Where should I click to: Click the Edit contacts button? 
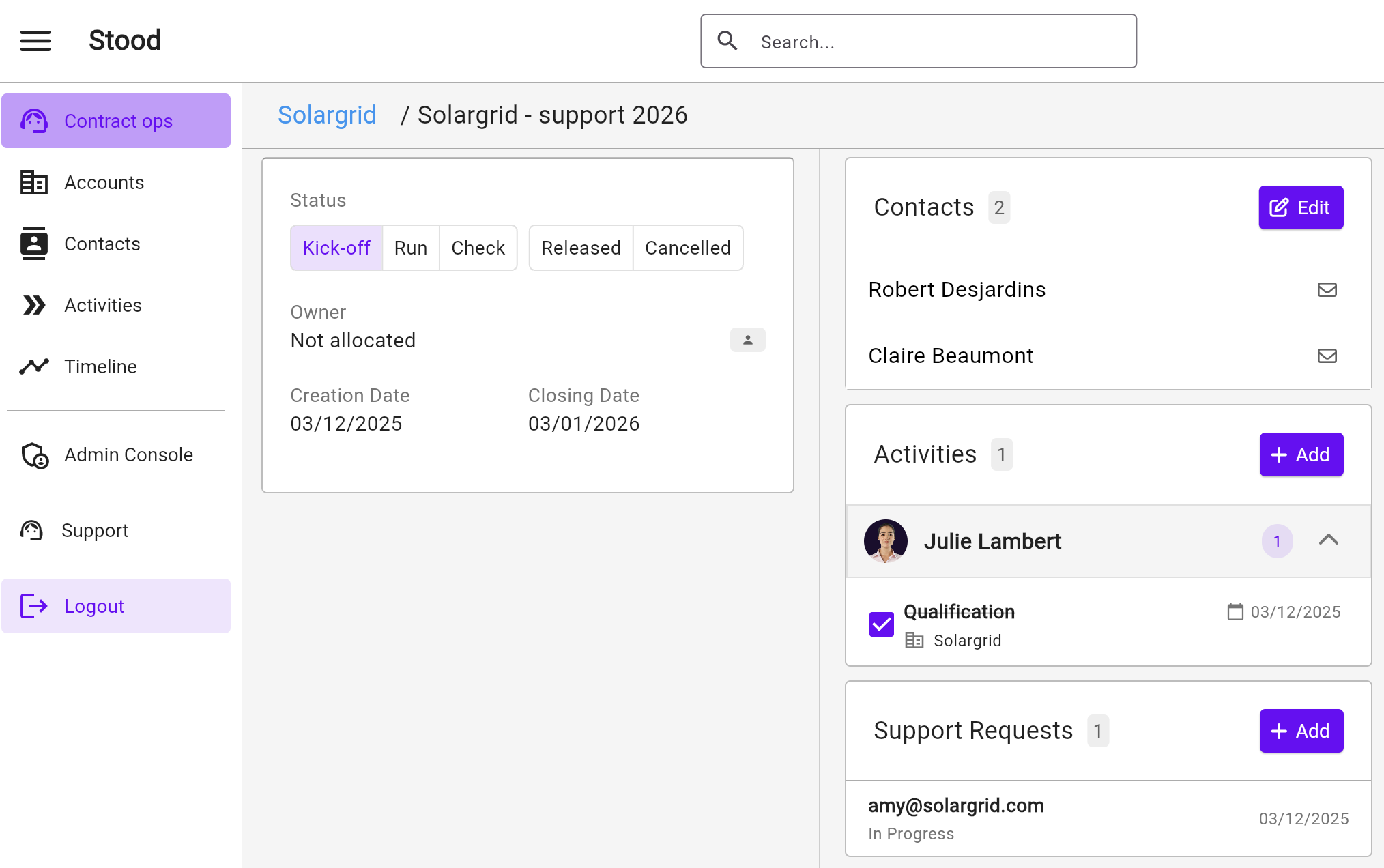coord(1300,207)
